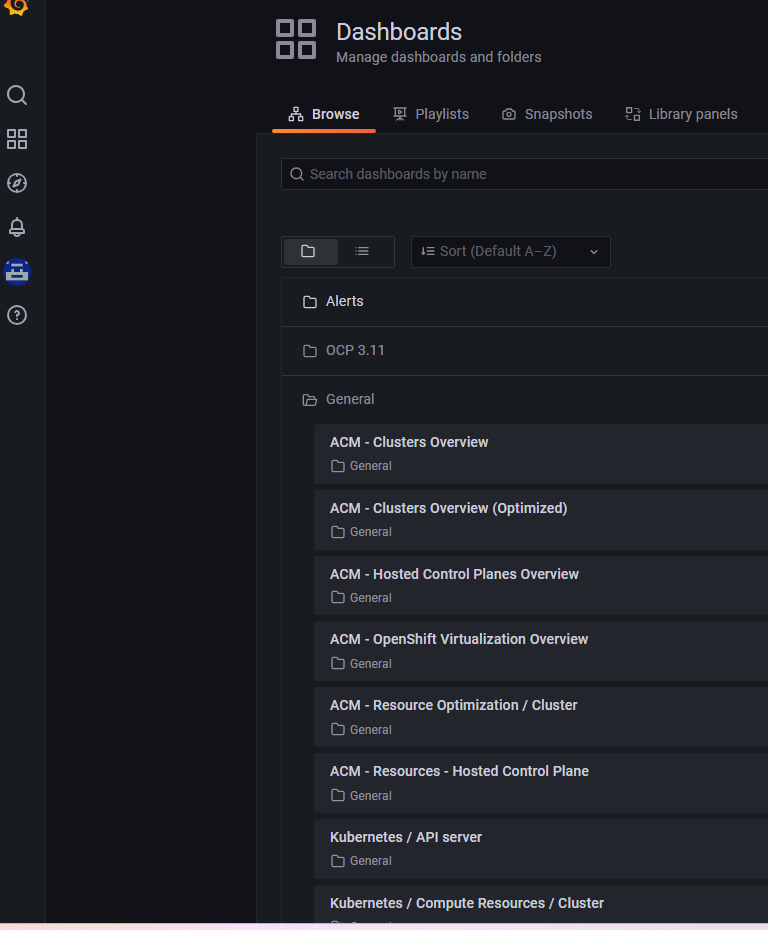
Task: Click the Search dashboards by name field
Action: [524, 174]
